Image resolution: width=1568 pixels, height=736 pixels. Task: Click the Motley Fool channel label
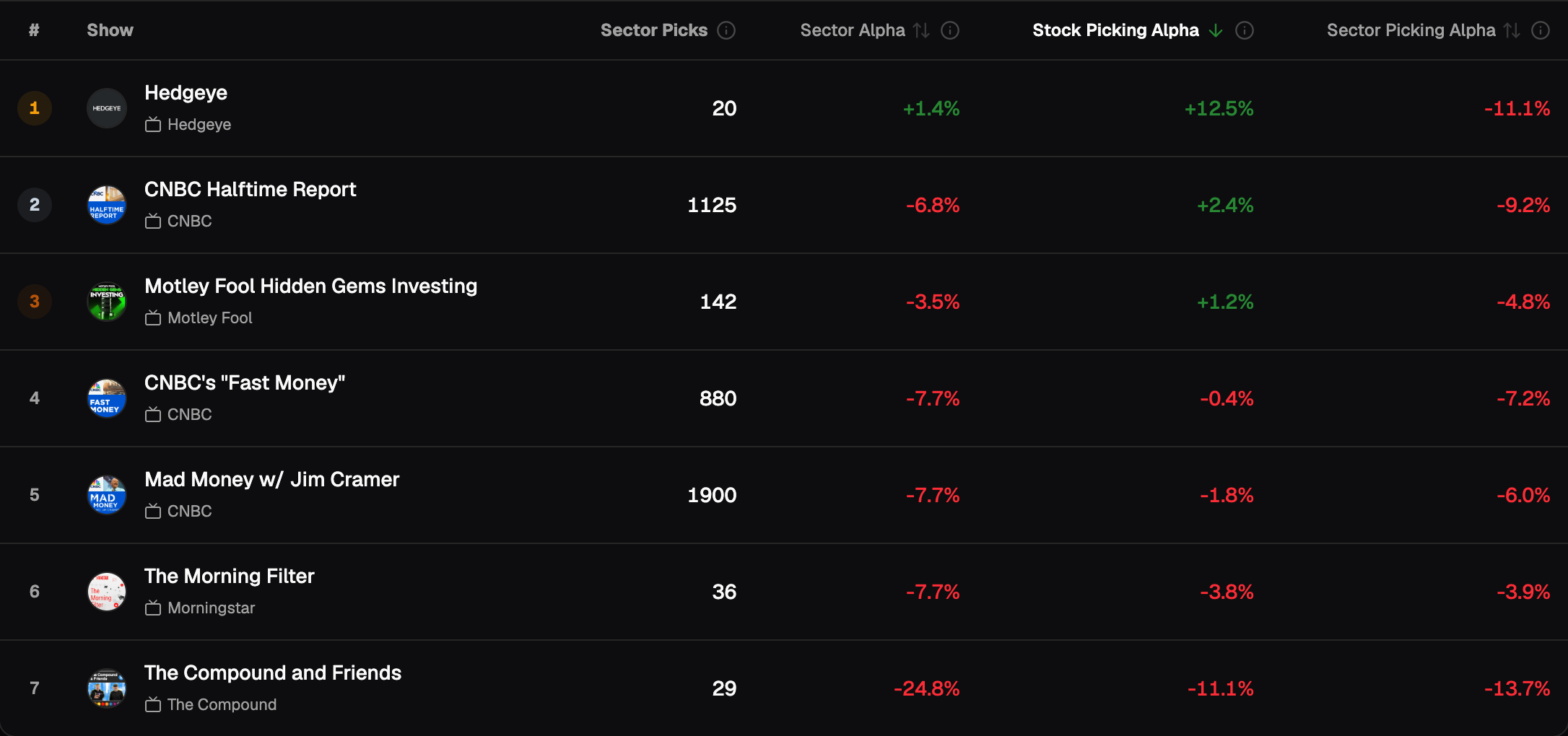pos(210,318)
